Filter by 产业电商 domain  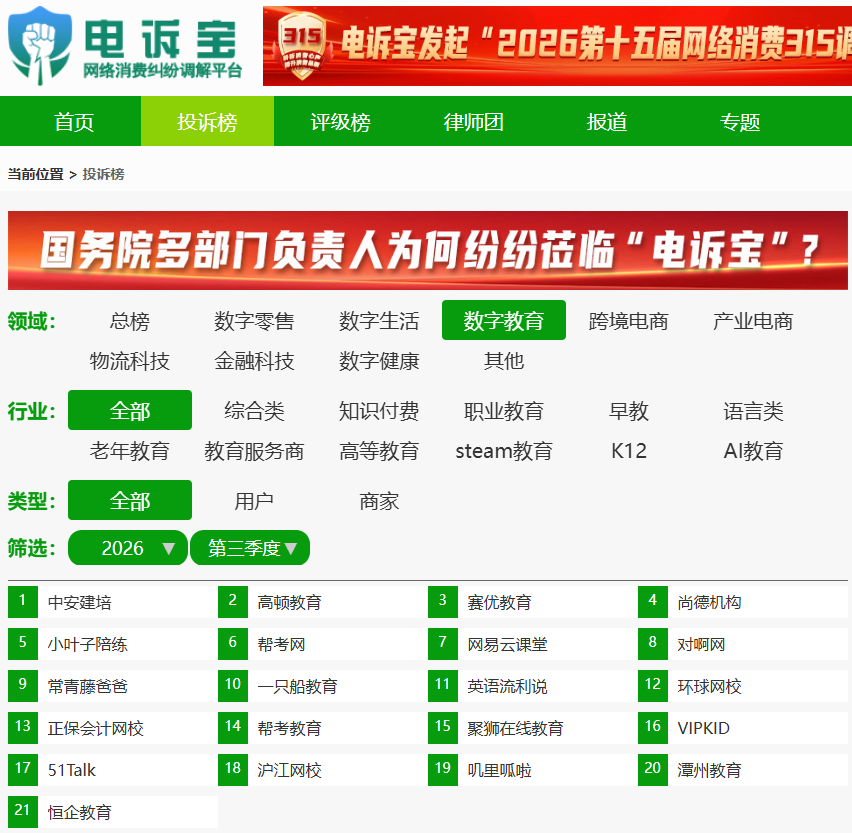753,321
